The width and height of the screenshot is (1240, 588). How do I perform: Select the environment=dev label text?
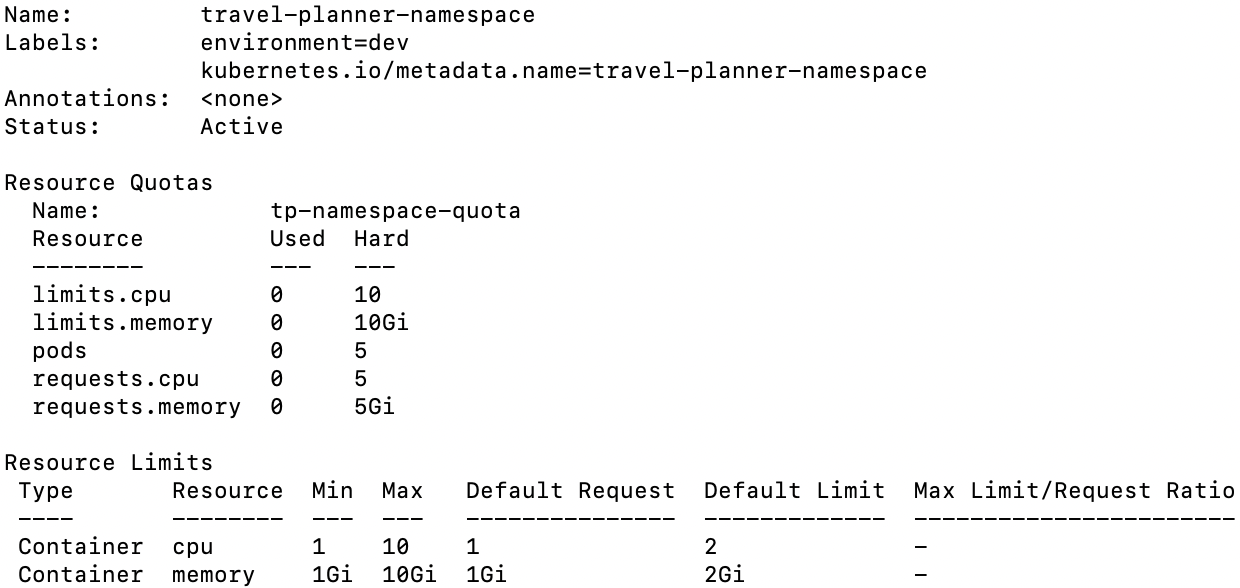[304, 43]
